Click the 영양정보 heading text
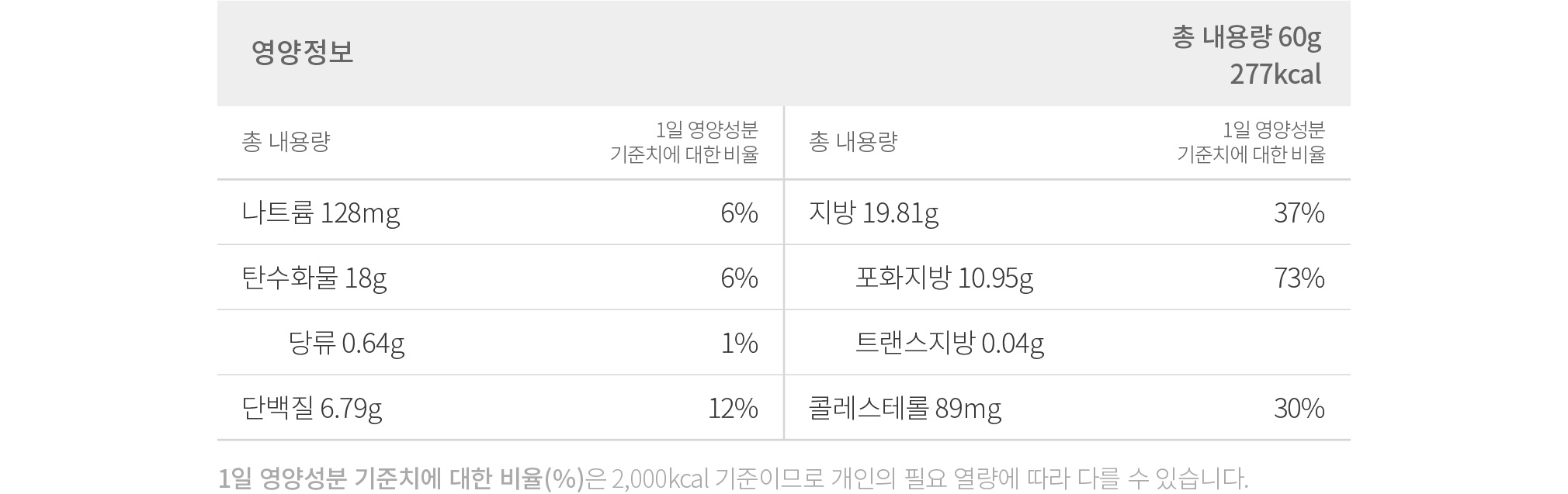This screenshot has height=494, width=1568. click(302, 53)
